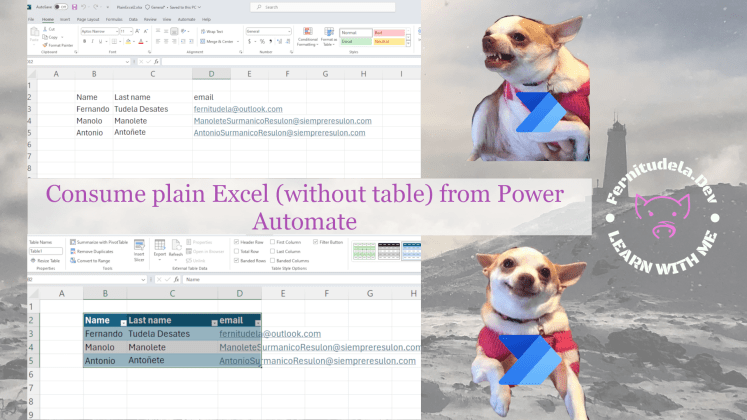747x420 pixels.
Task: Click the Increase Font Size icon
Action: (x=137, y=31)
